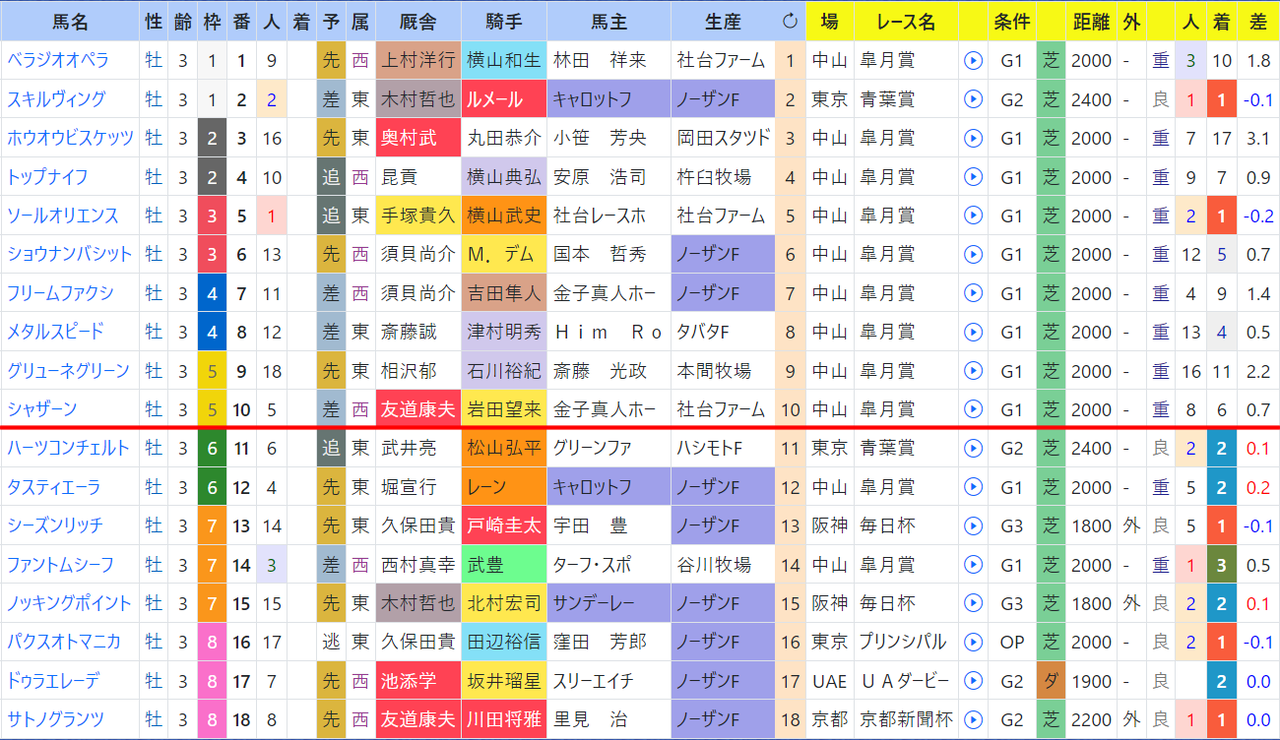
Task: Select jockey 戸崎圭太 cell
Action: (504, 525)
